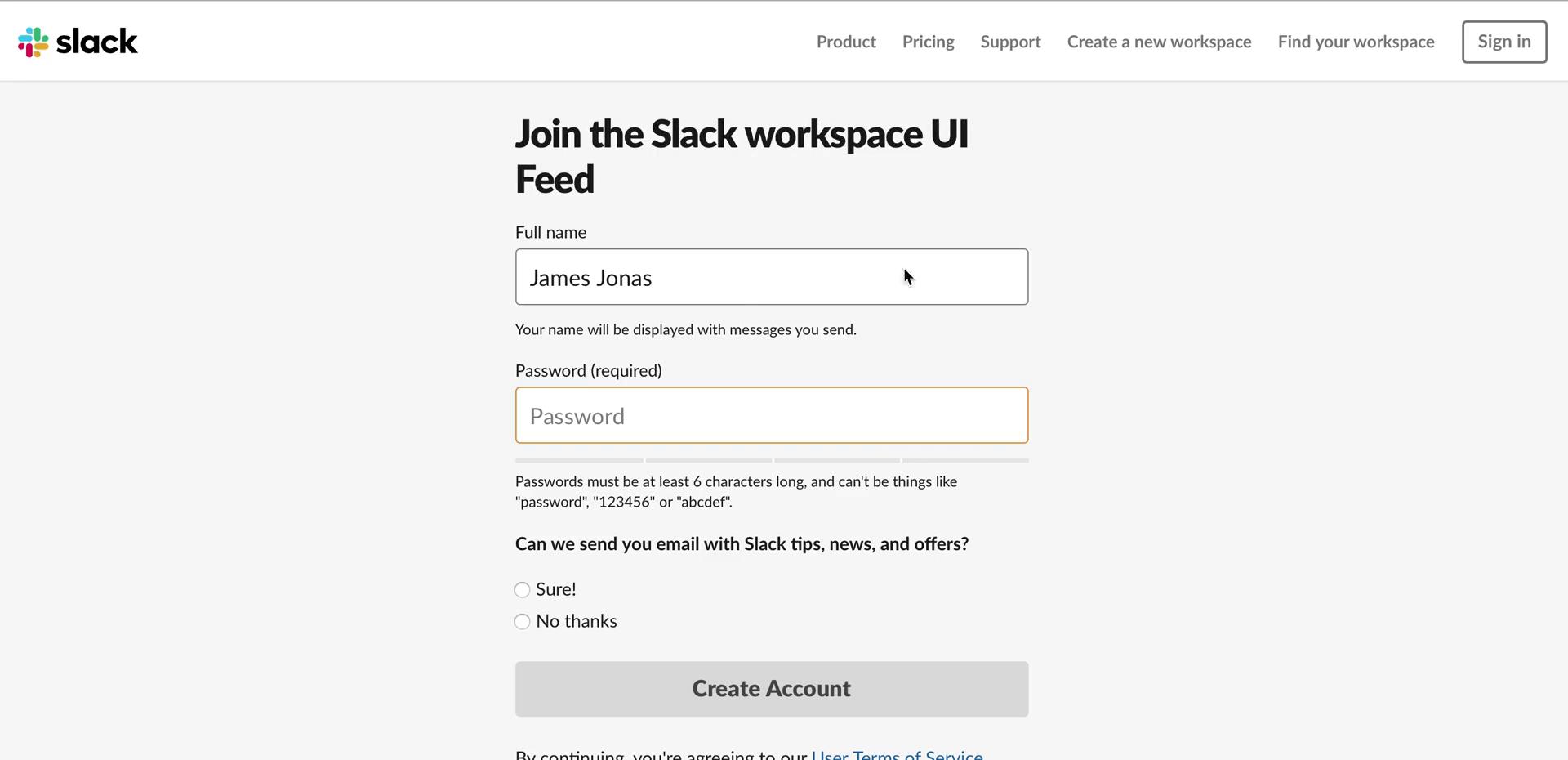Click the Join the Slack workspace heading
Image resolution: width=1568 pixels, height=760 pixels.
pos(742,157)
